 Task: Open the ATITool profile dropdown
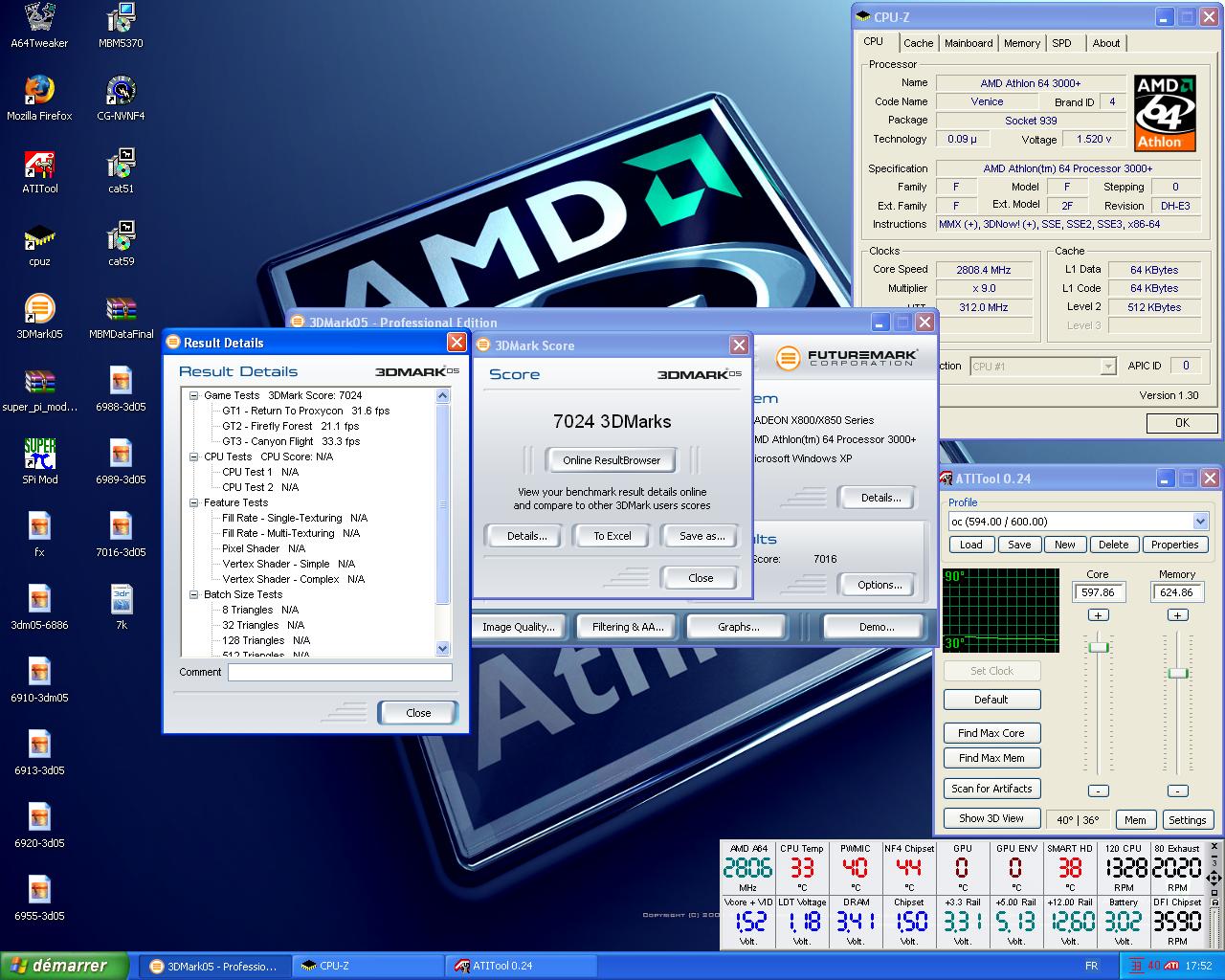1200,522
